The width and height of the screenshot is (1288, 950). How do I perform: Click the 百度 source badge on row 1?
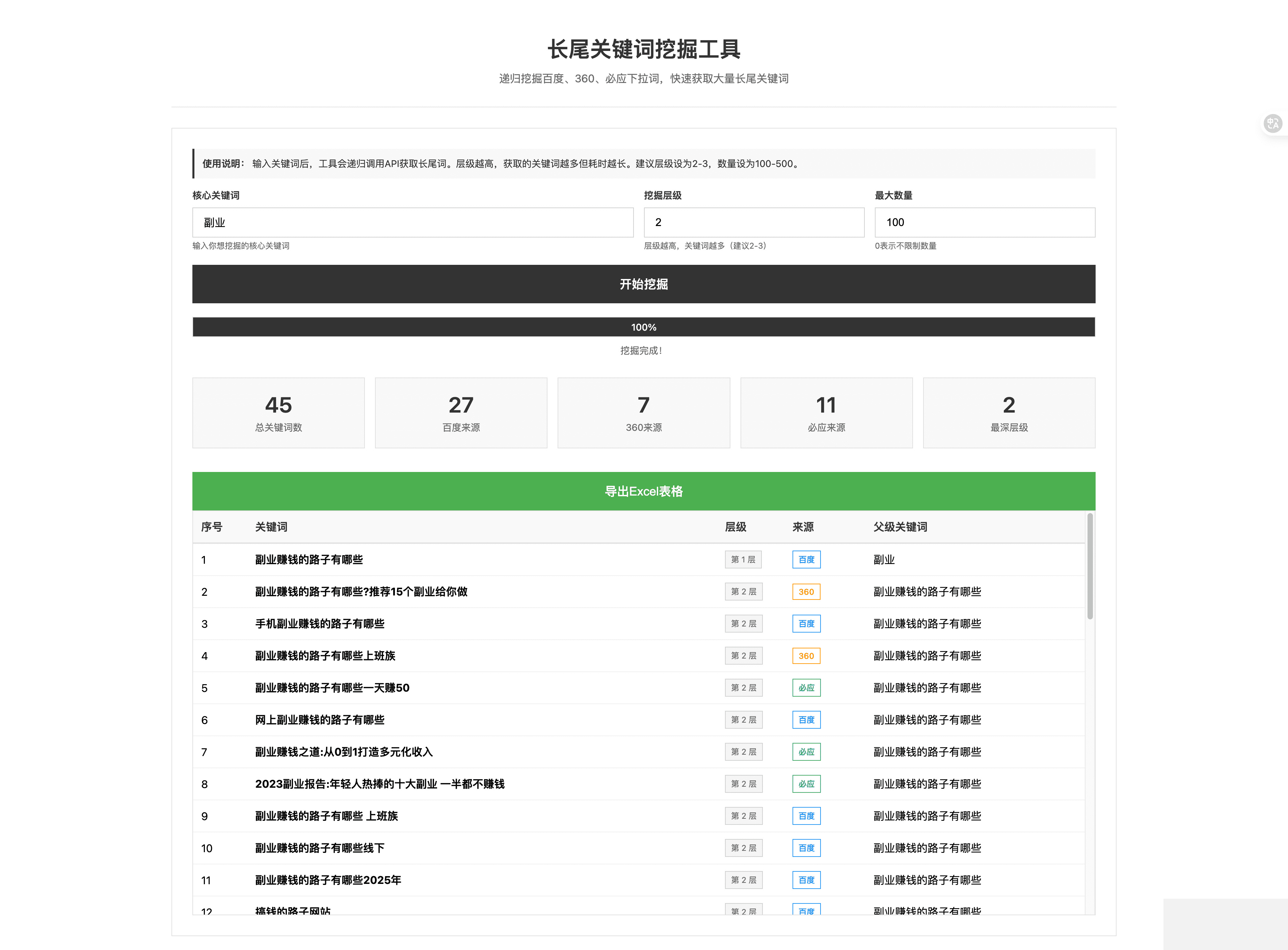pyautogui.click(x=806, y=559)
